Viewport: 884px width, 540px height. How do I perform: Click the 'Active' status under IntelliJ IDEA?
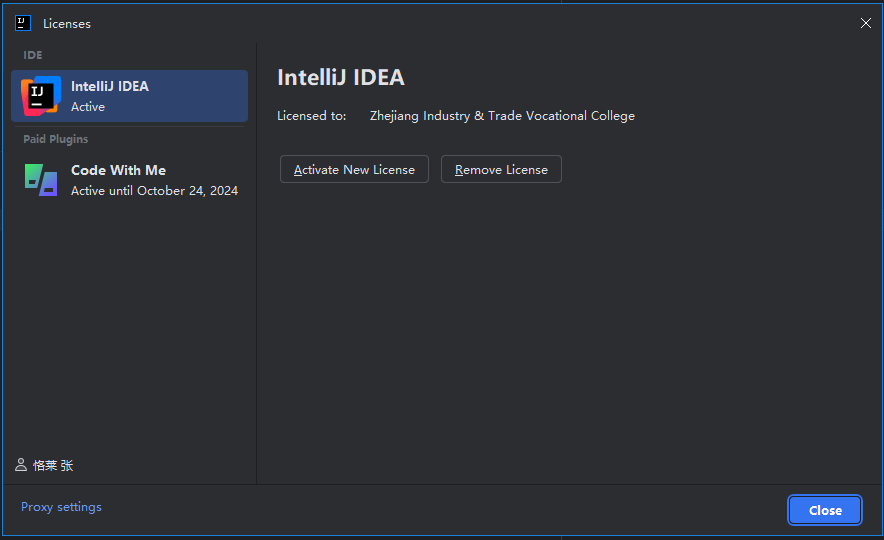[88, 106]
